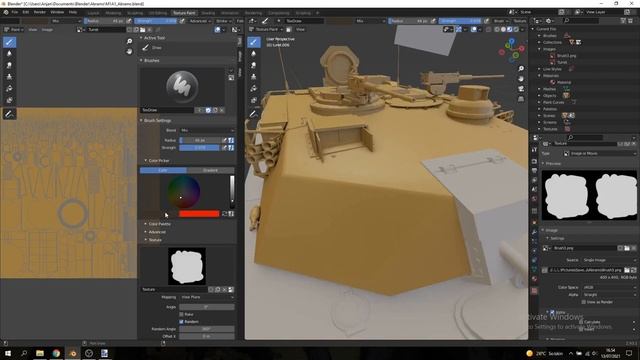Select the Mask tool in the image editor toolbar
The width and height of the screenshot is (640, 360).
point(9,100)
